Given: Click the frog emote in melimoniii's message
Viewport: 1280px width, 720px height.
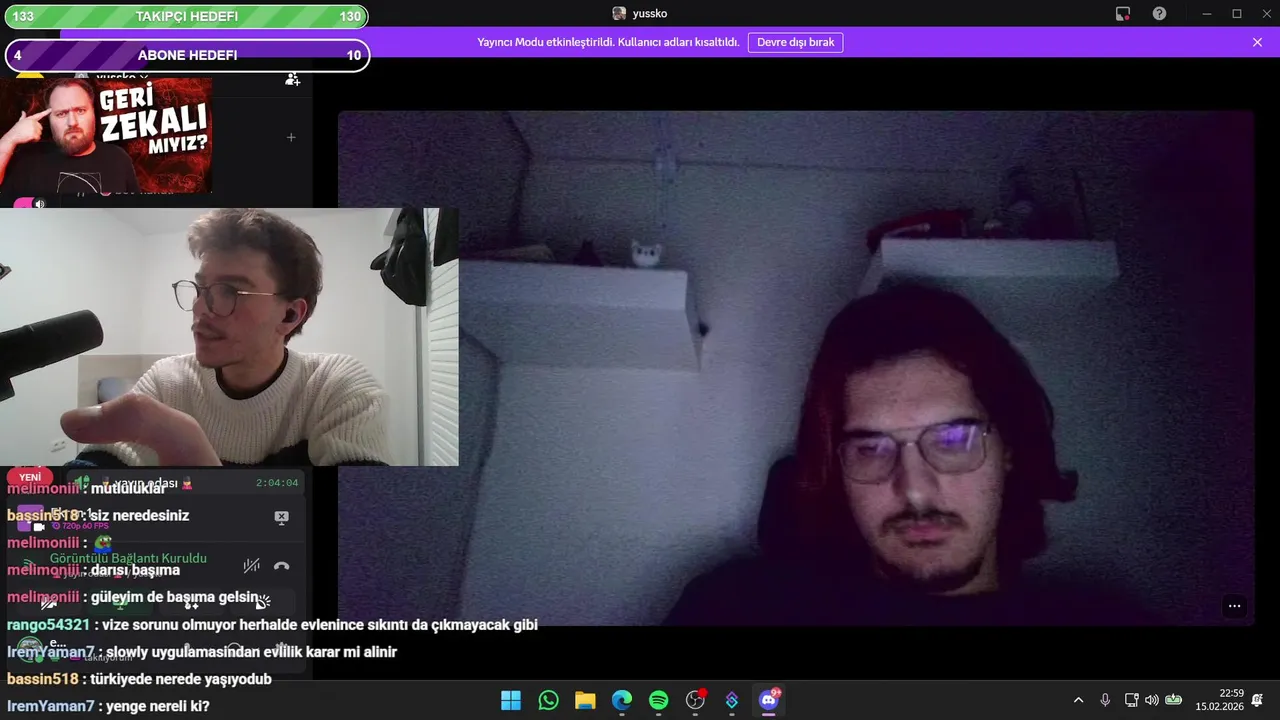Looking at the screenshot, I should (x=102, y=543).
